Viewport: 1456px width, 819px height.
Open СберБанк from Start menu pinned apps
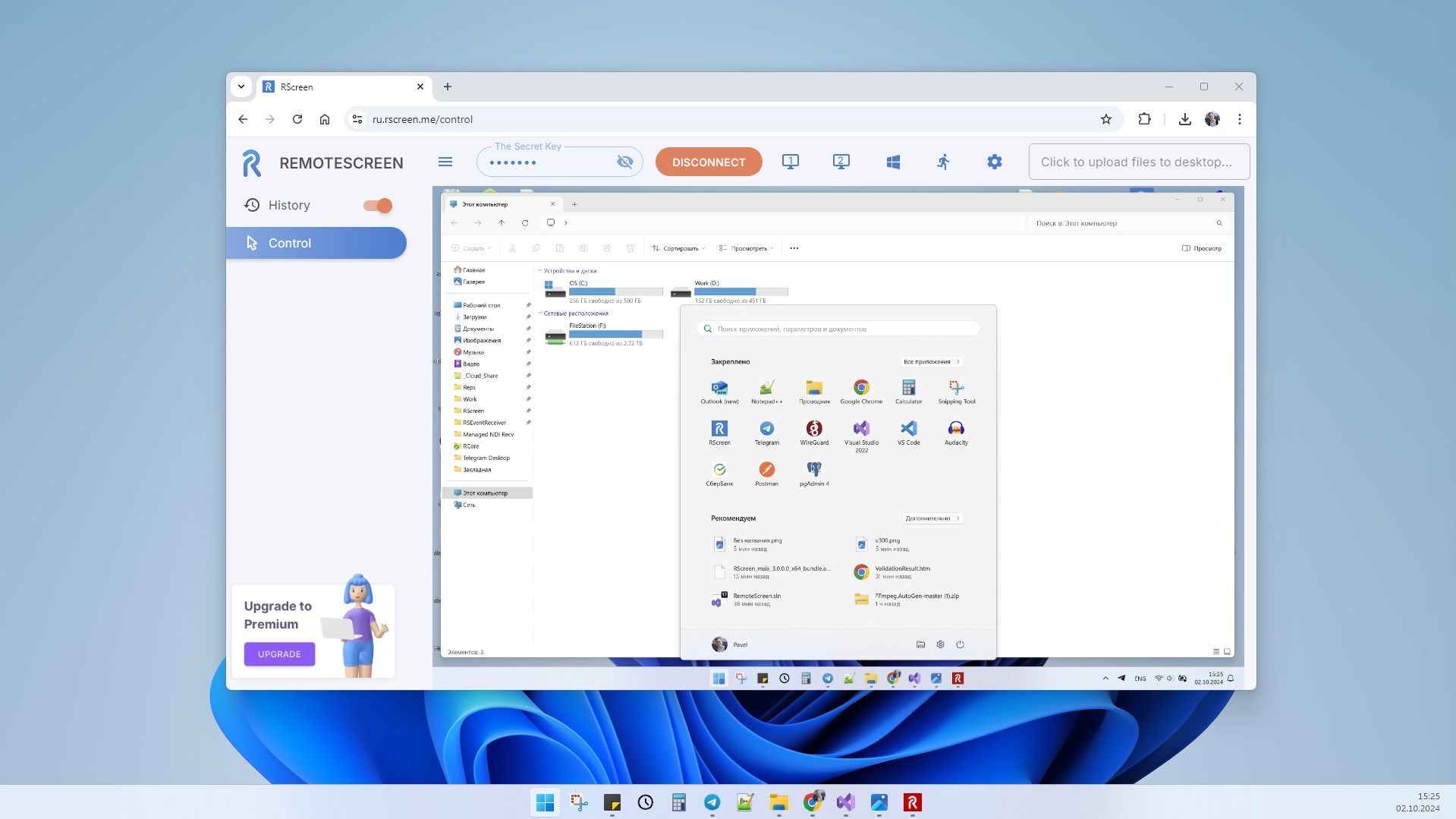[719, 474]
